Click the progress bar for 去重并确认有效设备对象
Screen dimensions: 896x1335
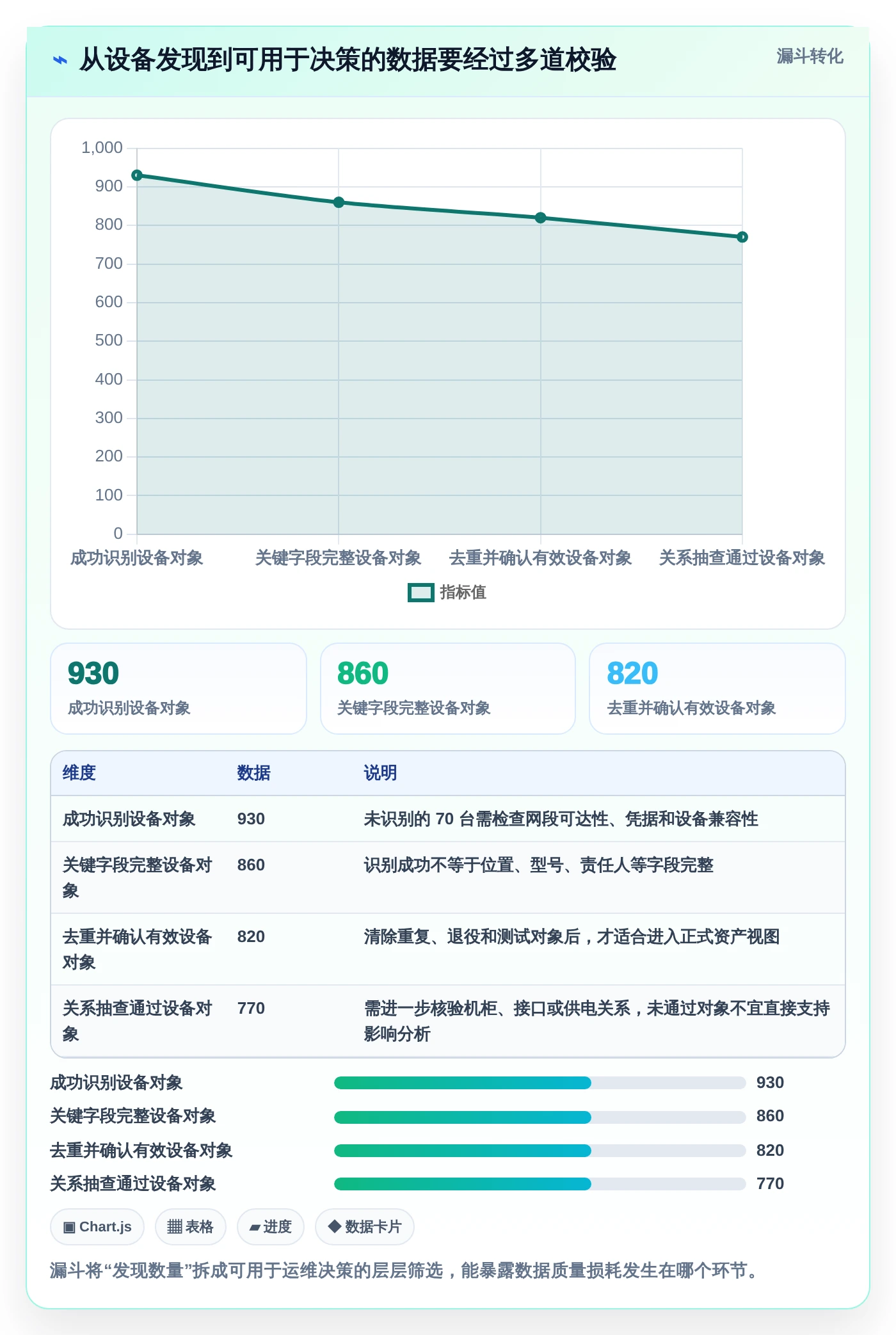540,1151
